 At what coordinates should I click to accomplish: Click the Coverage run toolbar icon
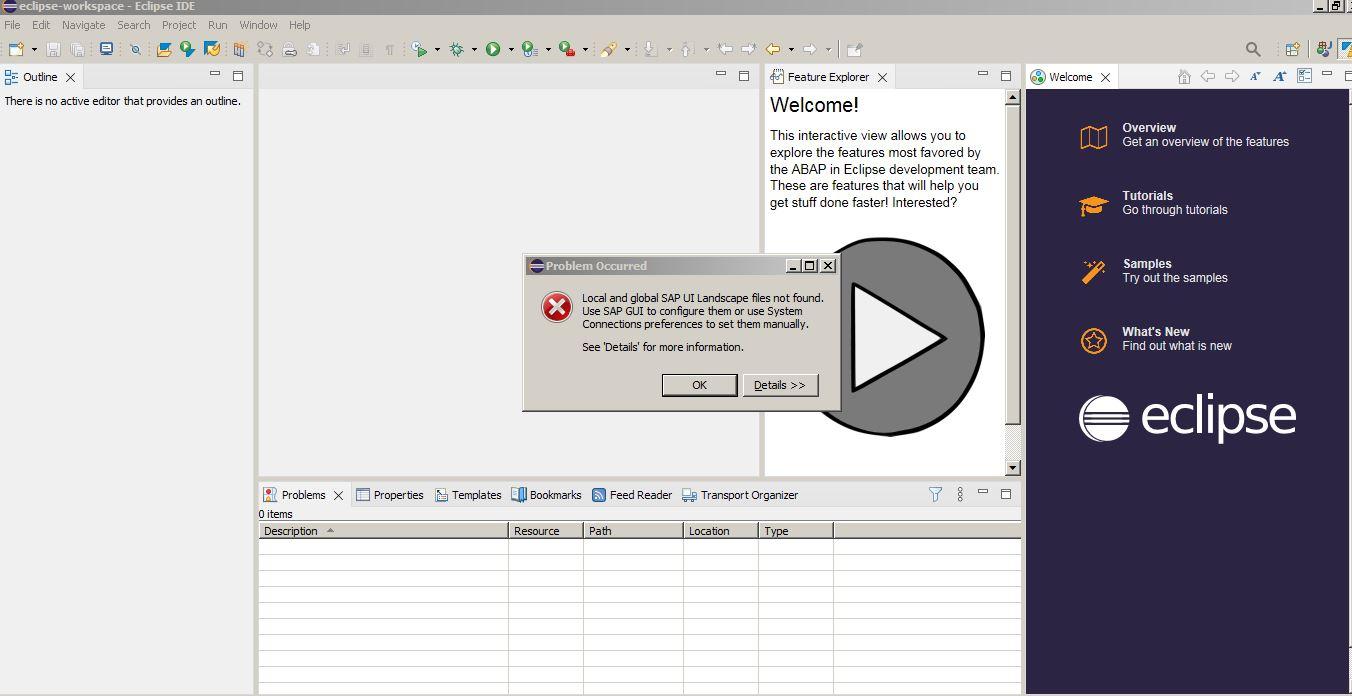[x=529, y=49]
